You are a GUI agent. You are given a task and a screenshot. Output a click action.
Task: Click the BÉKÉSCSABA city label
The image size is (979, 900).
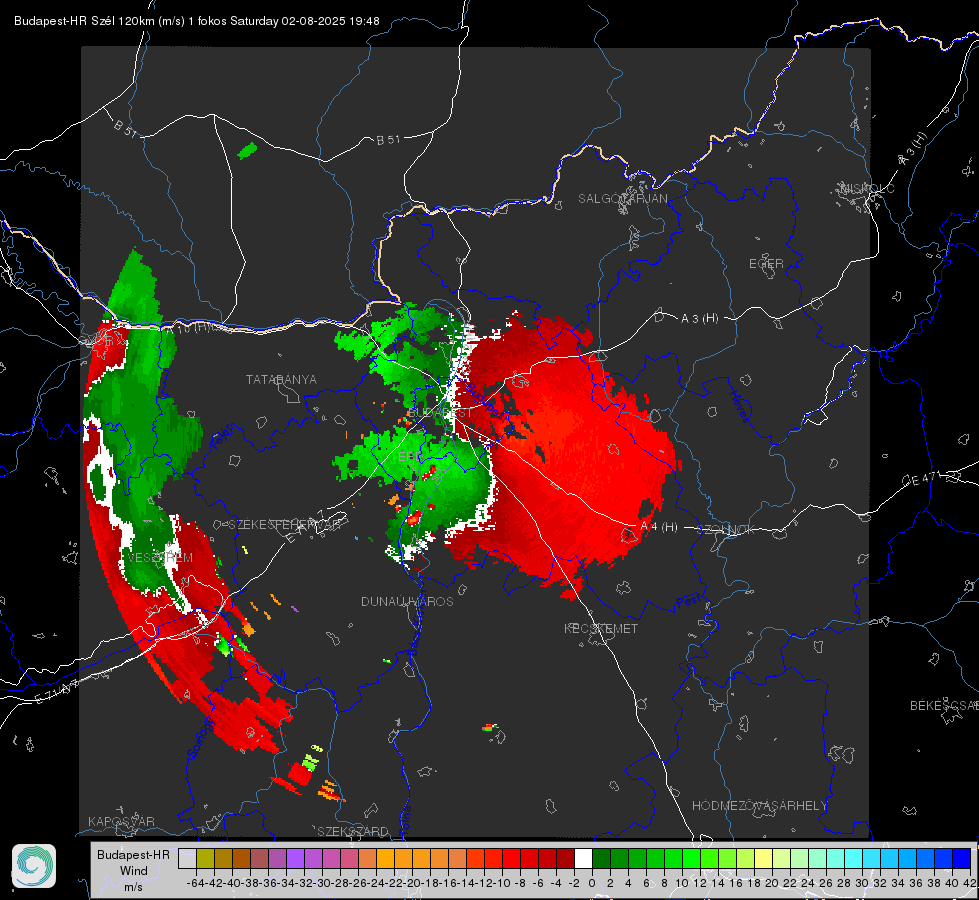pos(944,706)
